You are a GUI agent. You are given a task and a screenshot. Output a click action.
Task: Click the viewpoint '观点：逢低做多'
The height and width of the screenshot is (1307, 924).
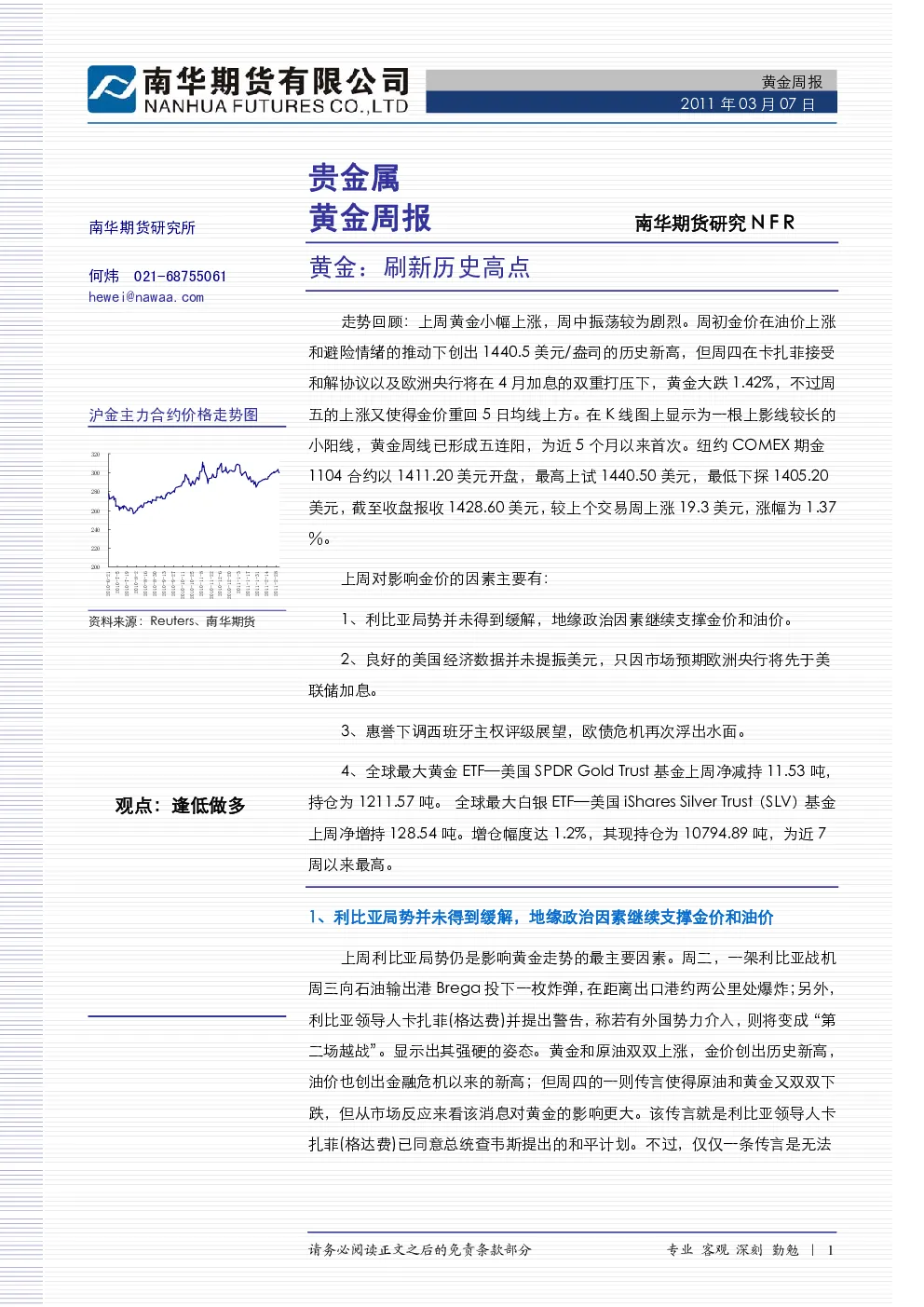[x=181, y=806]
